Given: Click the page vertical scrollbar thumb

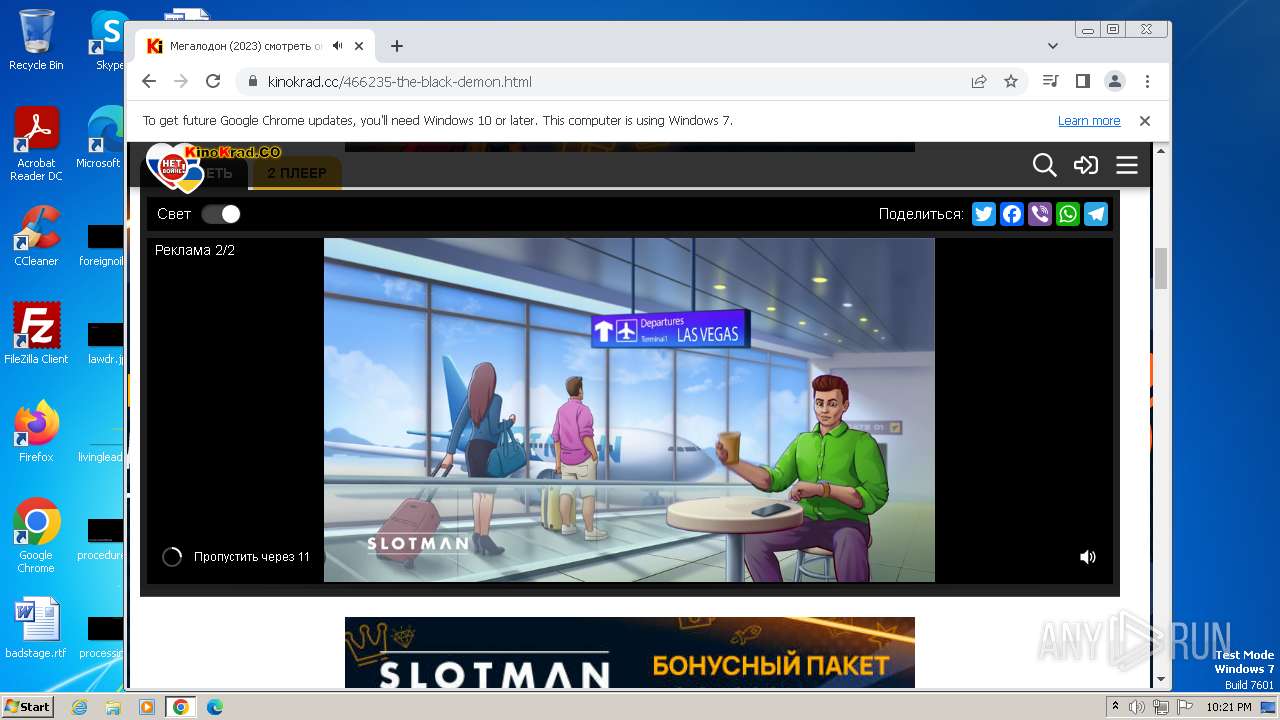Looking at the screenshot, I should 1161,268.
